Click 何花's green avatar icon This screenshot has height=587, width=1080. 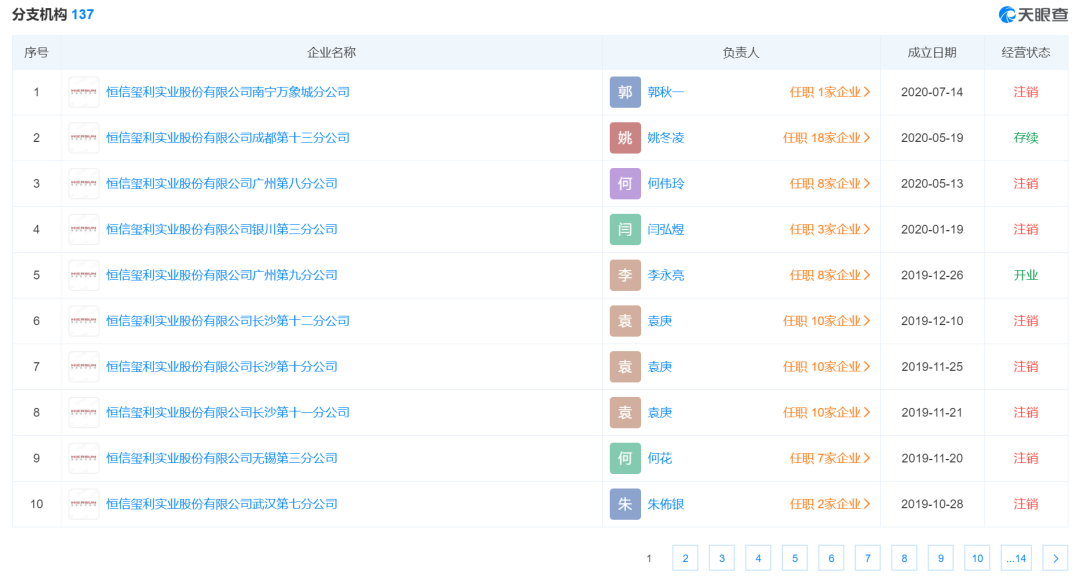pos(624,458)
